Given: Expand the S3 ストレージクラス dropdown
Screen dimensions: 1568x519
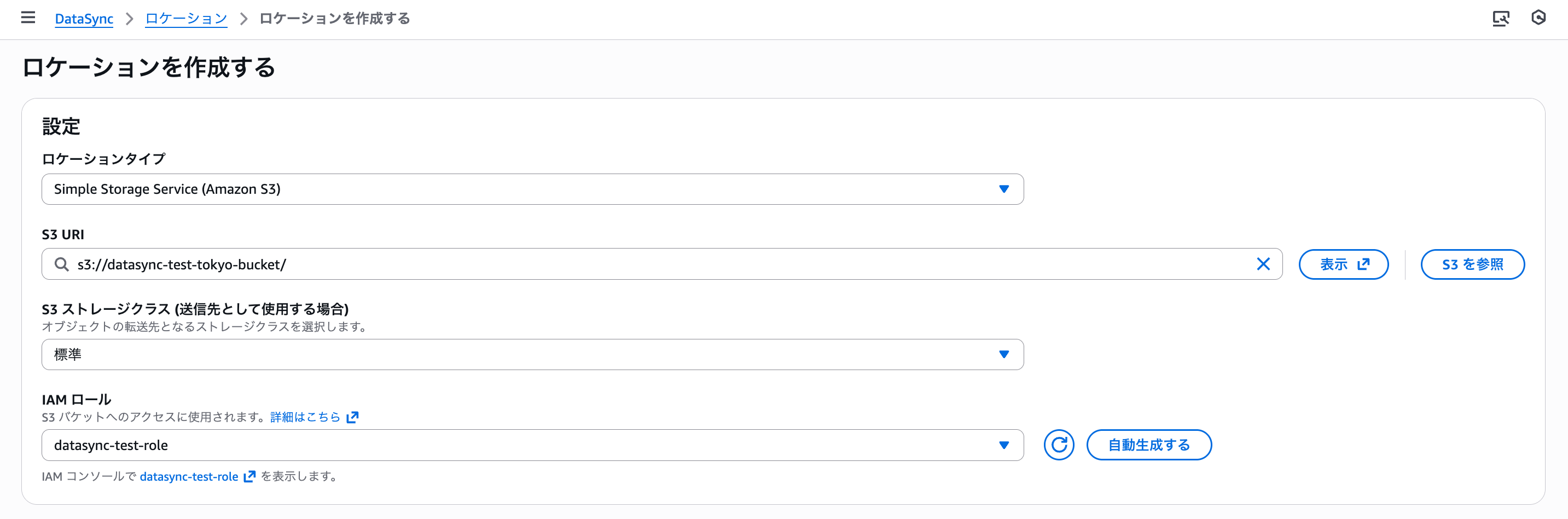Looking at the screenshot, I should [x=532, y=355].
